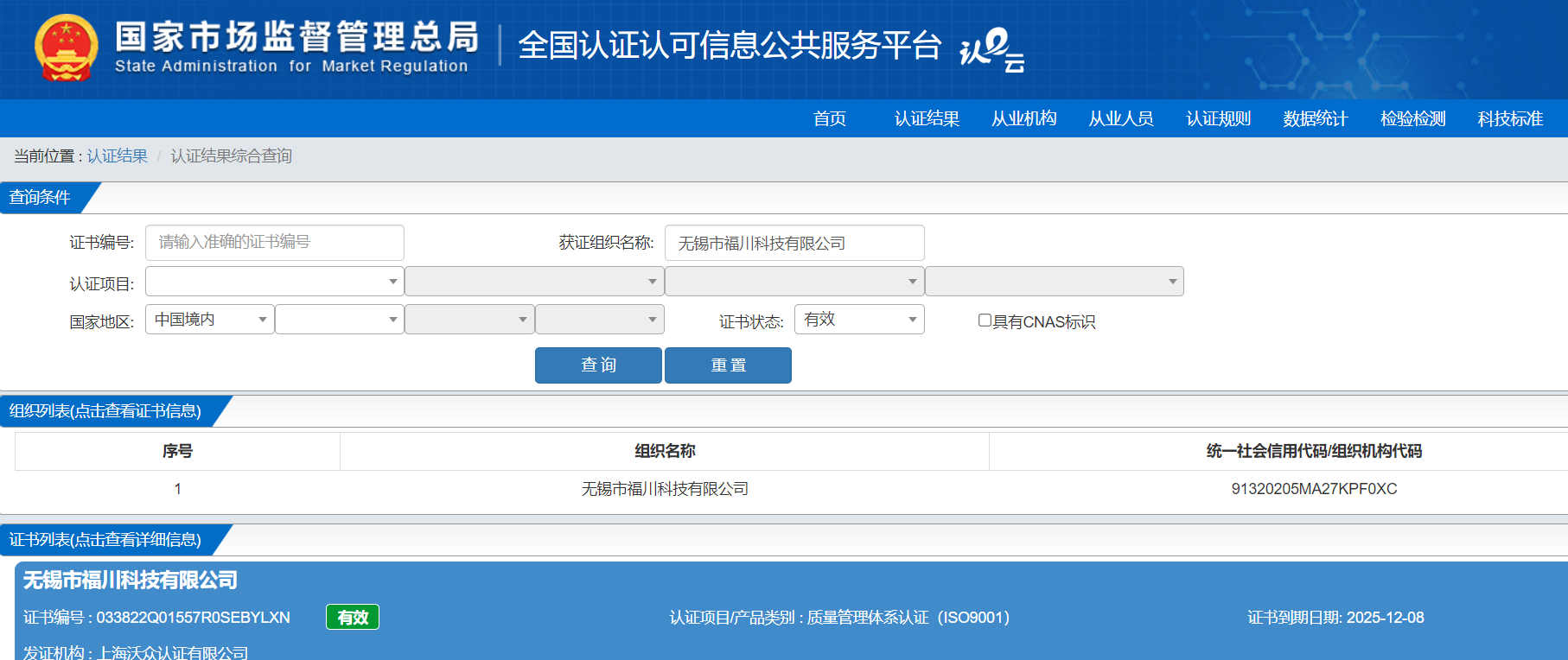
Task: Click the 统一社会信用代码 column header
Action: pos(1314,451)
